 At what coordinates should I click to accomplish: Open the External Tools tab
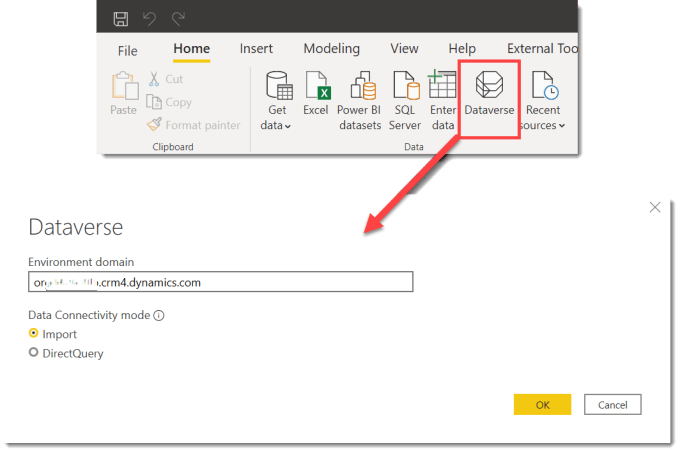coord(542,49)
